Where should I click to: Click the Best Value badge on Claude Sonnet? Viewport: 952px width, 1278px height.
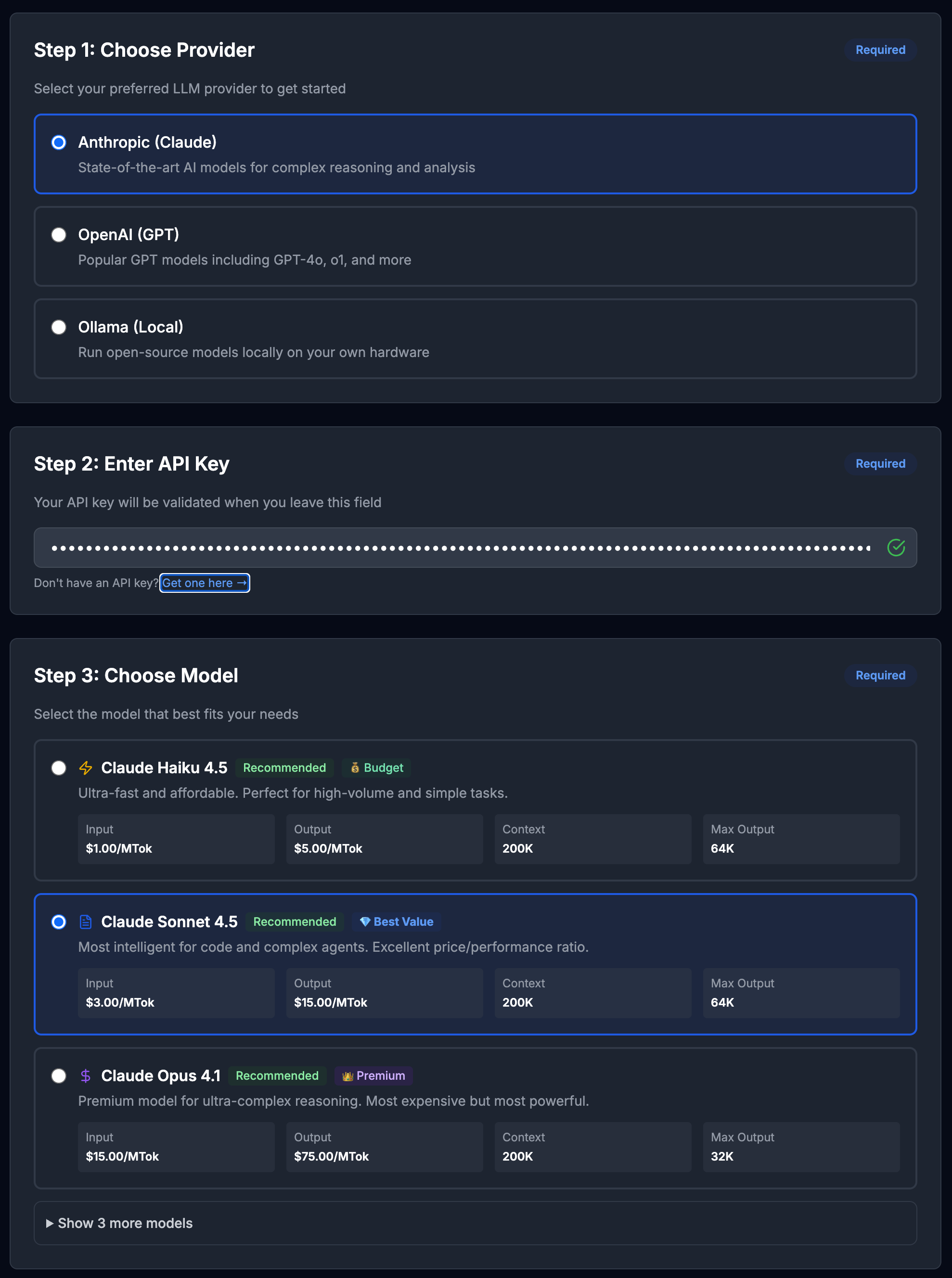click(397, 921)
